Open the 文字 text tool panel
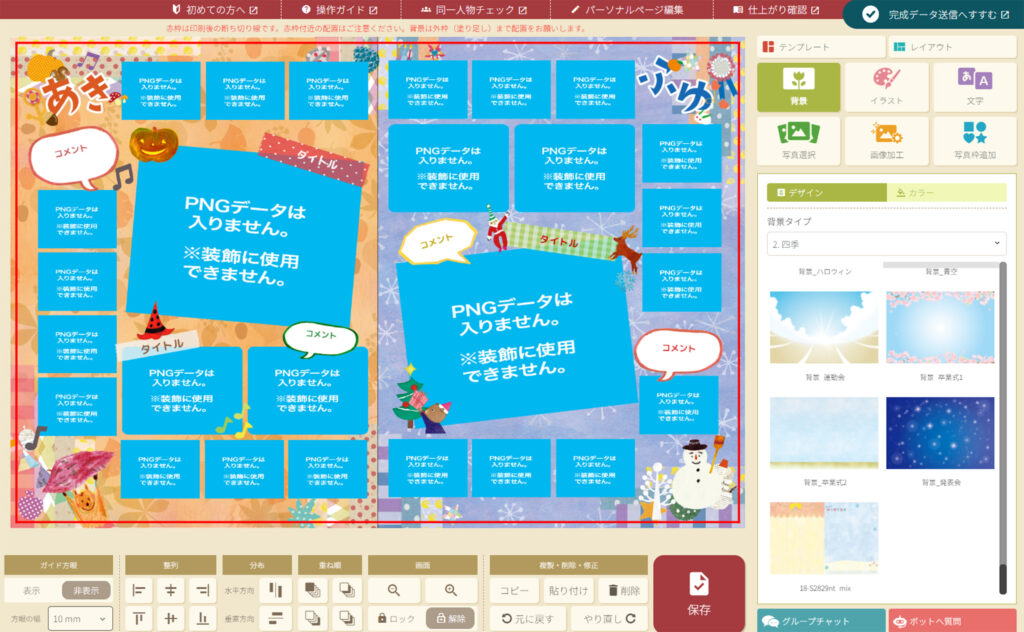 [974, 87]
